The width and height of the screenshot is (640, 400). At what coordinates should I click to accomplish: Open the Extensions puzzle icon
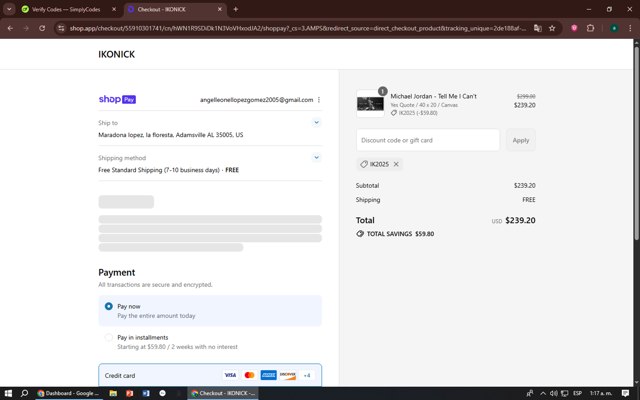pyautogui.click(x=590, y=28)
